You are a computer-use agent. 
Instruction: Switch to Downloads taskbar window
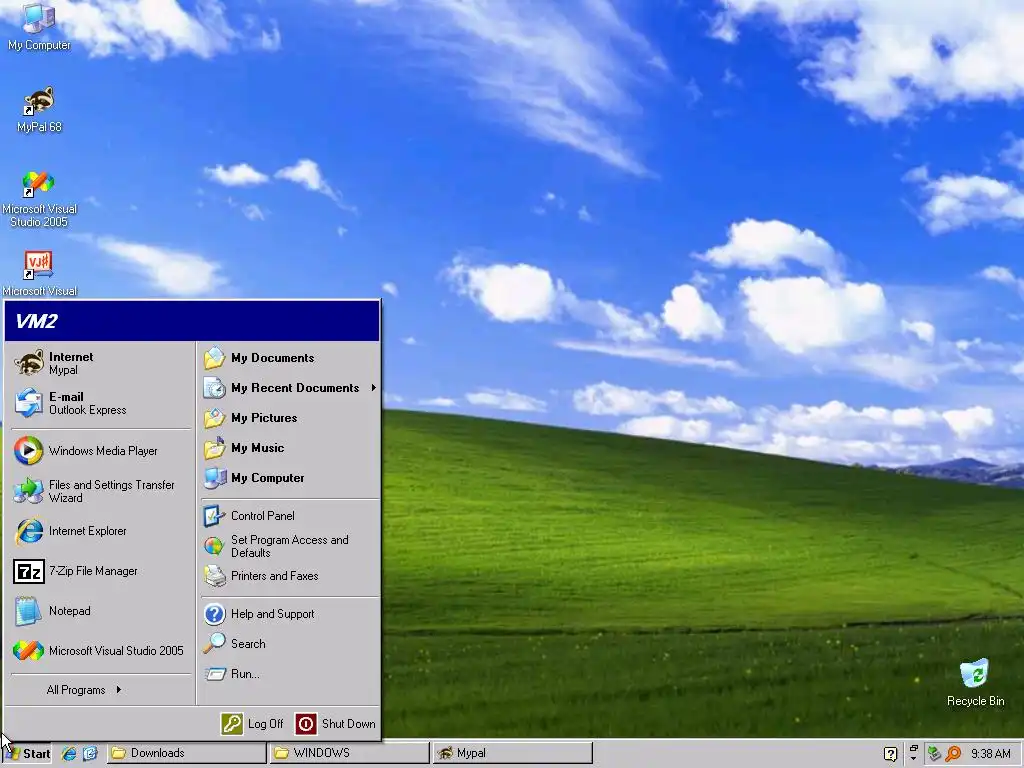(185, 753)
